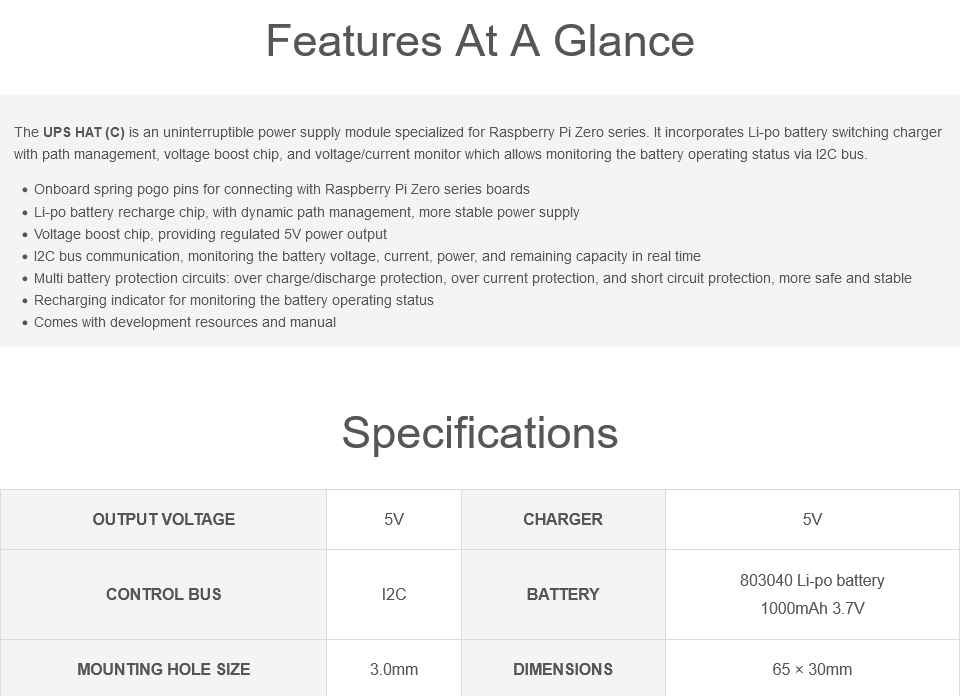The height and width of the screenshot is (696, 960).
Task: Click the DIMENSIONS table header cell
Action: coord(563,668)
